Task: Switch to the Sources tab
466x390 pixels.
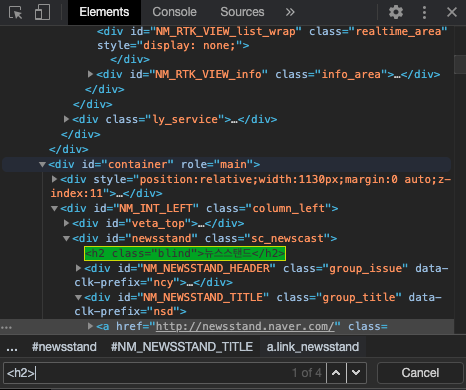Action: (x=242, y=12)
